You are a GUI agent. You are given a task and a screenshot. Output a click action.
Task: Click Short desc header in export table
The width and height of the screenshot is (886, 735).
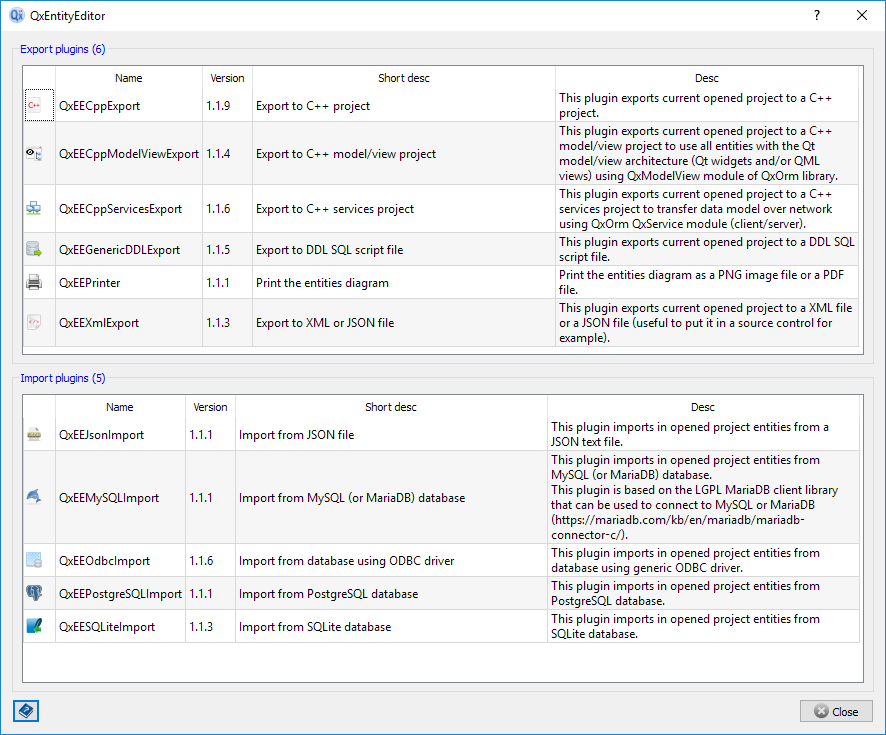coord(403,78)
